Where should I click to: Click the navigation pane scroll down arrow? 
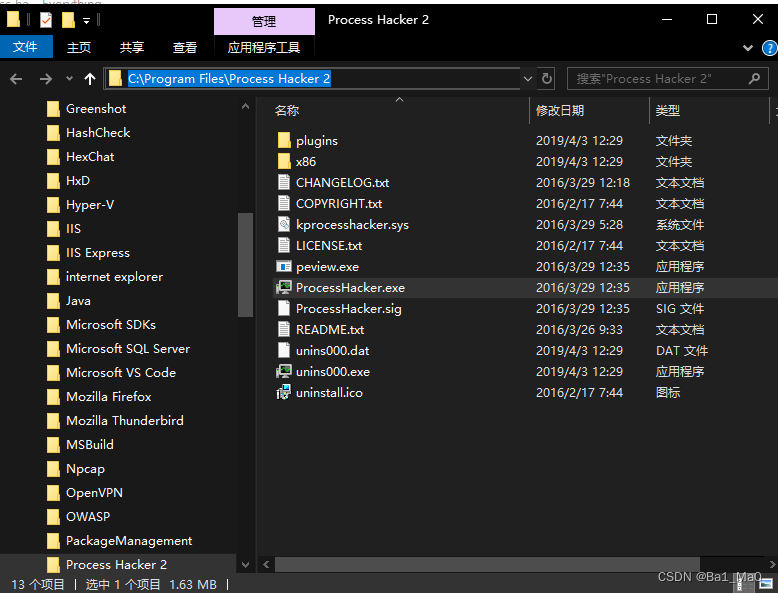[x=245, y=564]
